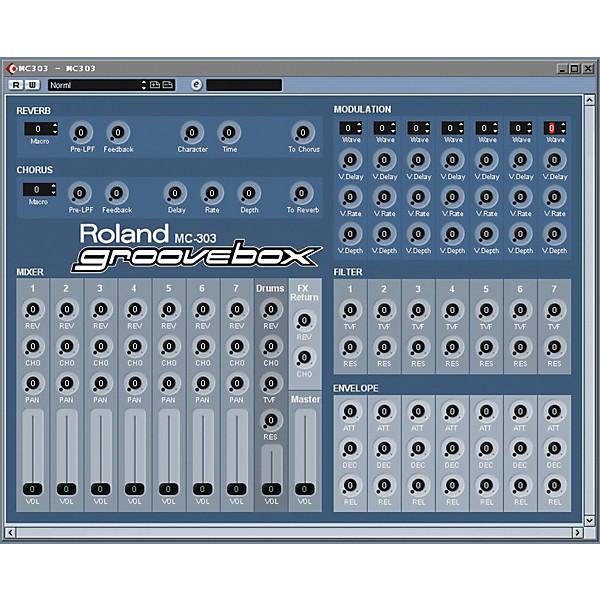The width and height of the screenshot is (600, 600).
Task: Click the Cubase logo in the title bar
Action: pos(11,68)
